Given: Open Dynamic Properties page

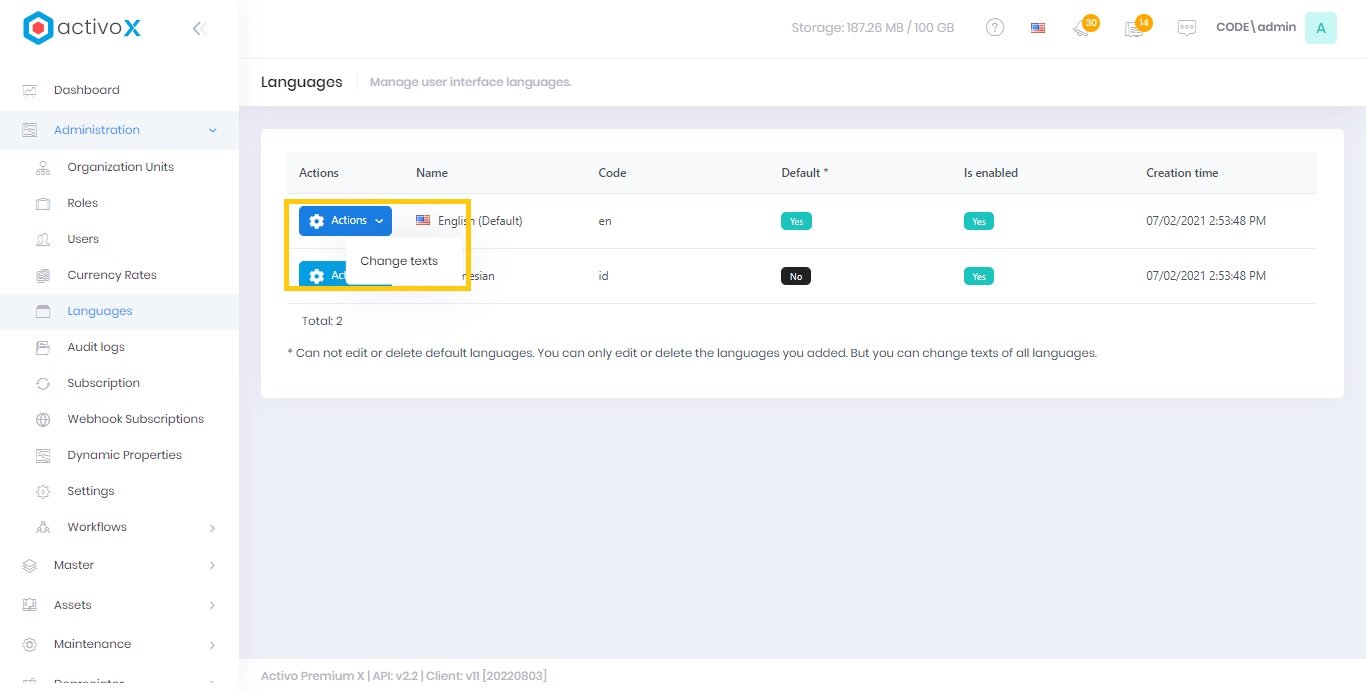Looking at the screenshot, I should tap(124, 455).
